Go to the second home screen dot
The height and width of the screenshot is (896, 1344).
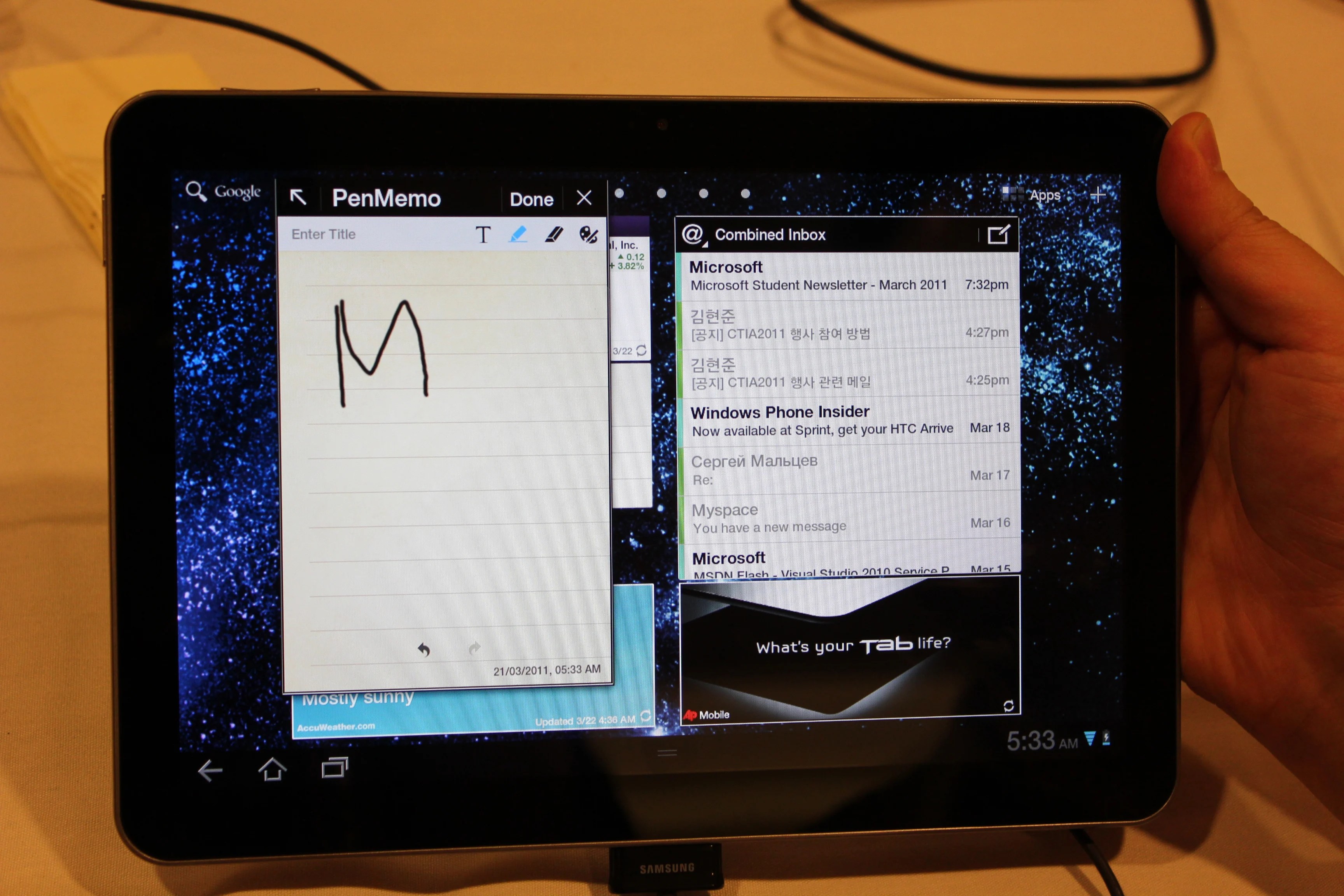(662, 193)
